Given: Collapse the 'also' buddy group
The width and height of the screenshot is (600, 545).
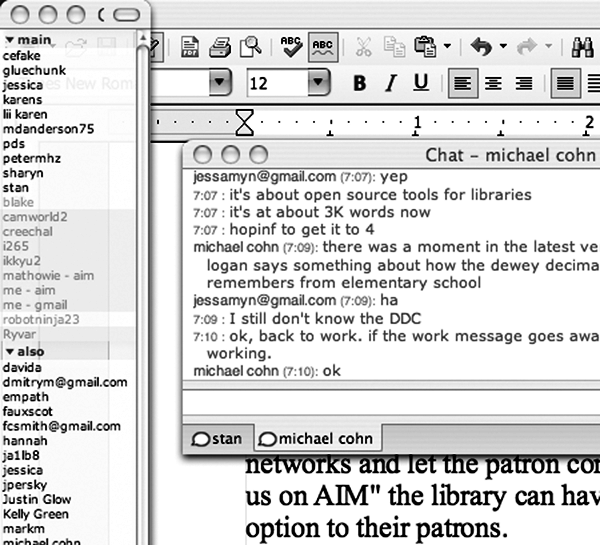Looking at the screenshot, I should click(9, 352).
